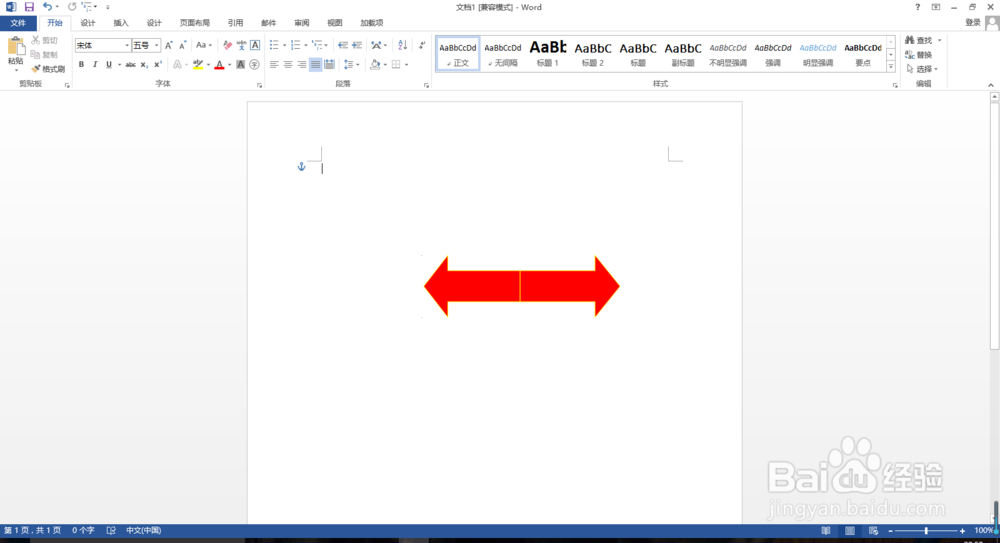Open the Bullets list dropdown arrow
Image resolution: width=1000 pixels, height=543 pixels.
point(284,45)
